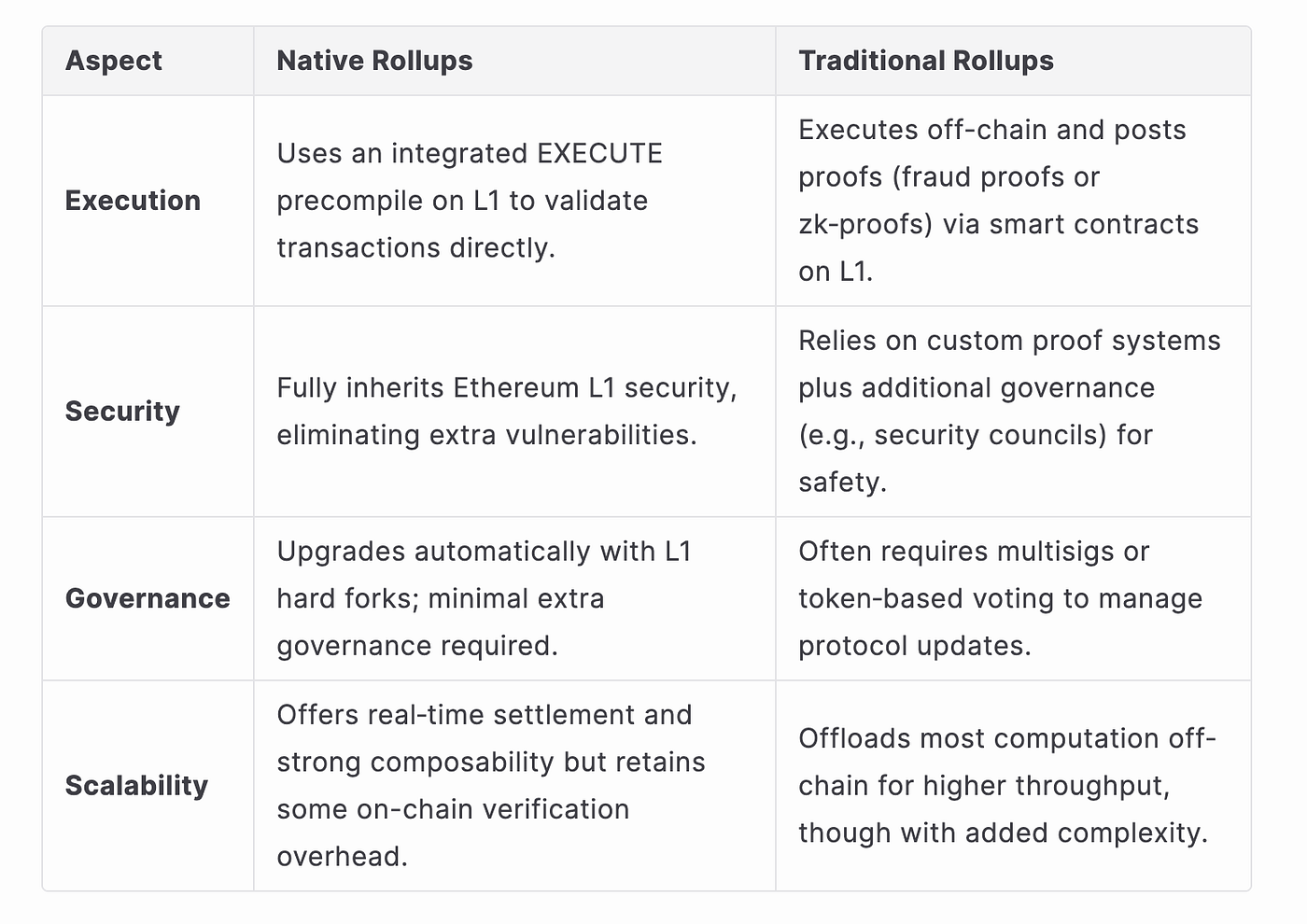Click 'eliminating extra vulnerabilities' text
Screen dimensions: 1307x924
[x=486, y=435]
